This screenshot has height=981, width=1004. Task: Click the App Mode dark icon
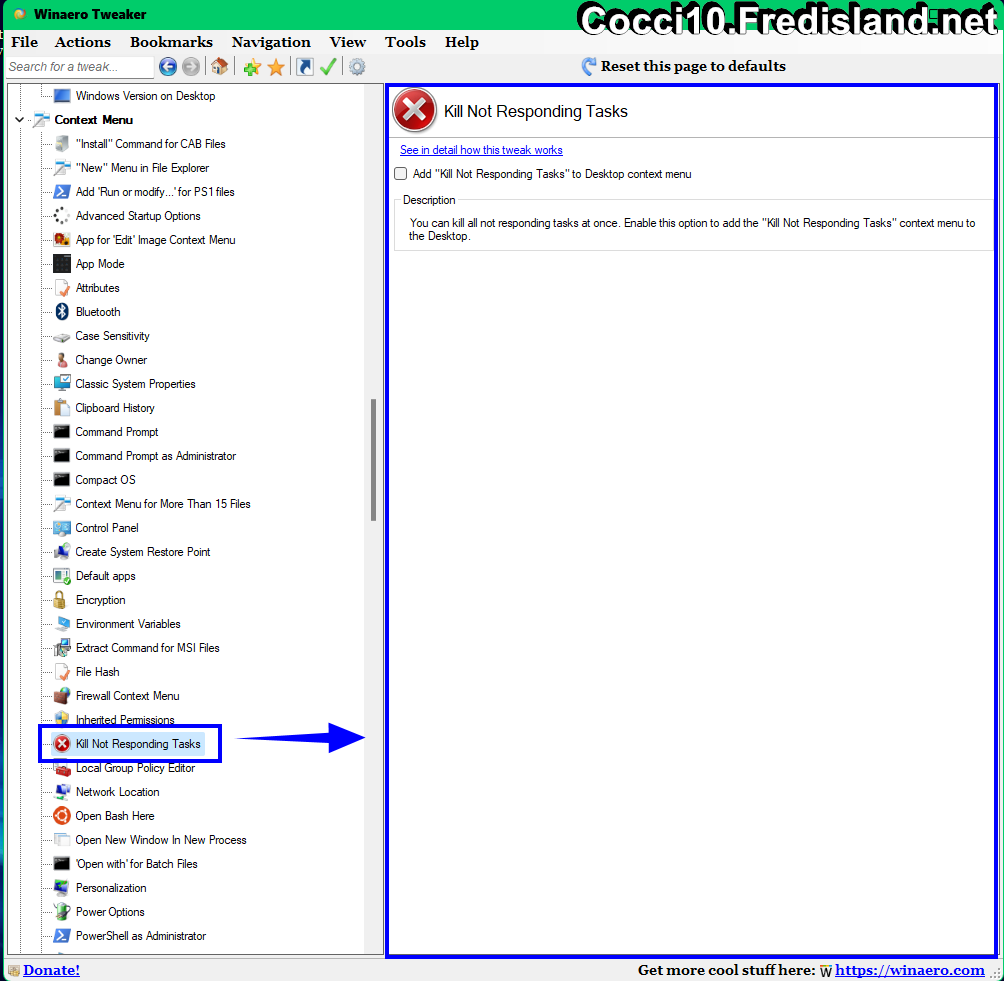61,264
